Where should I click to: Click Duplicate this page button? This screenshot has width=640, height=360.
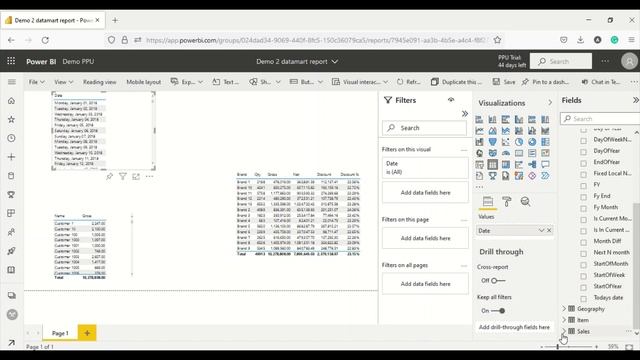coord(456,82)
